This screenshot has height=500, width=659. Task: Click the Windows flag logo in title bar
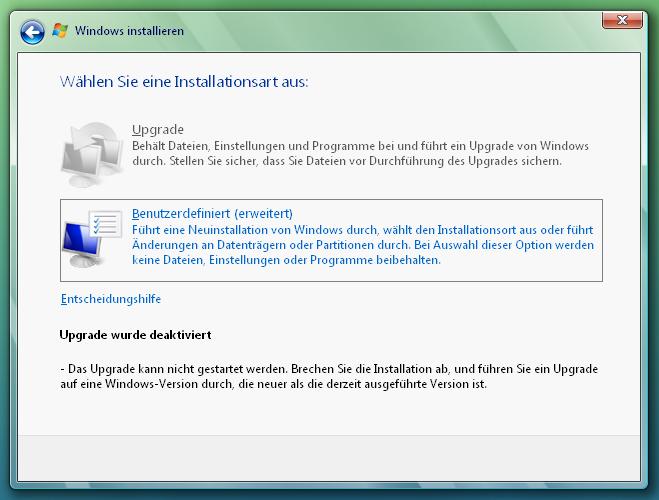[x=60, y=31]
